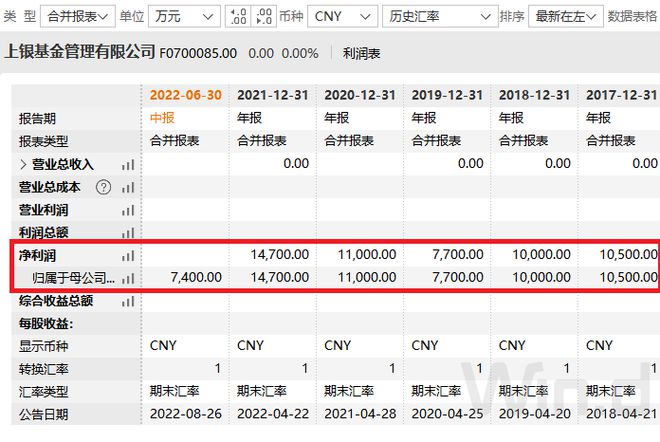Click the 汇率类型 row label
This screenshot has height=442, width=660.
pos(43,392)
